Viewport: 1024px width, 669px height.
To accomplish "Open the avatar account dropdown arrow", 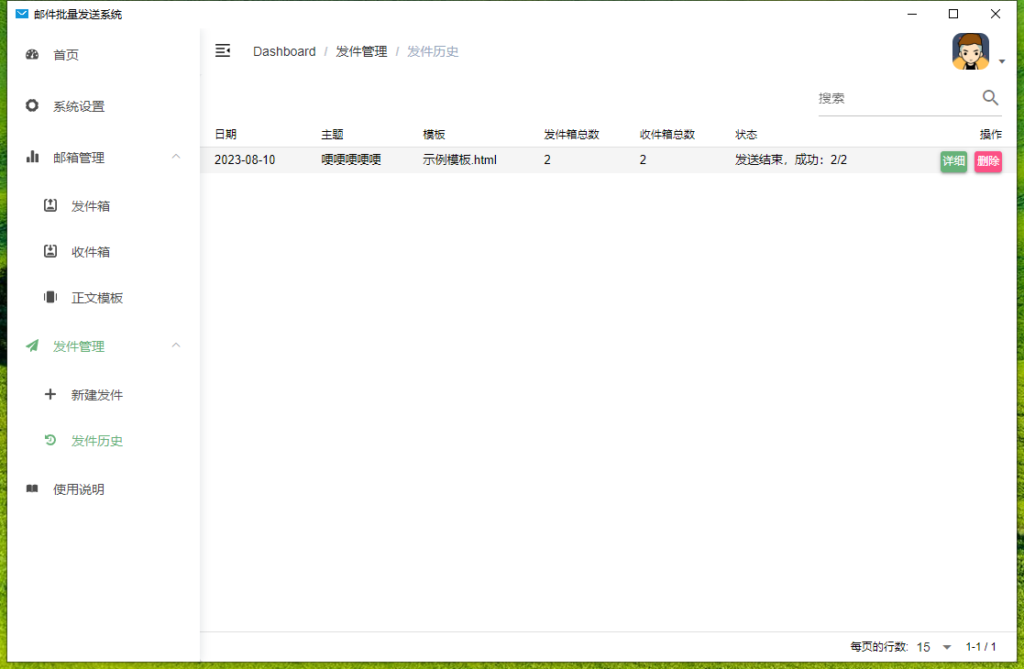I will tap(1000, 60).
